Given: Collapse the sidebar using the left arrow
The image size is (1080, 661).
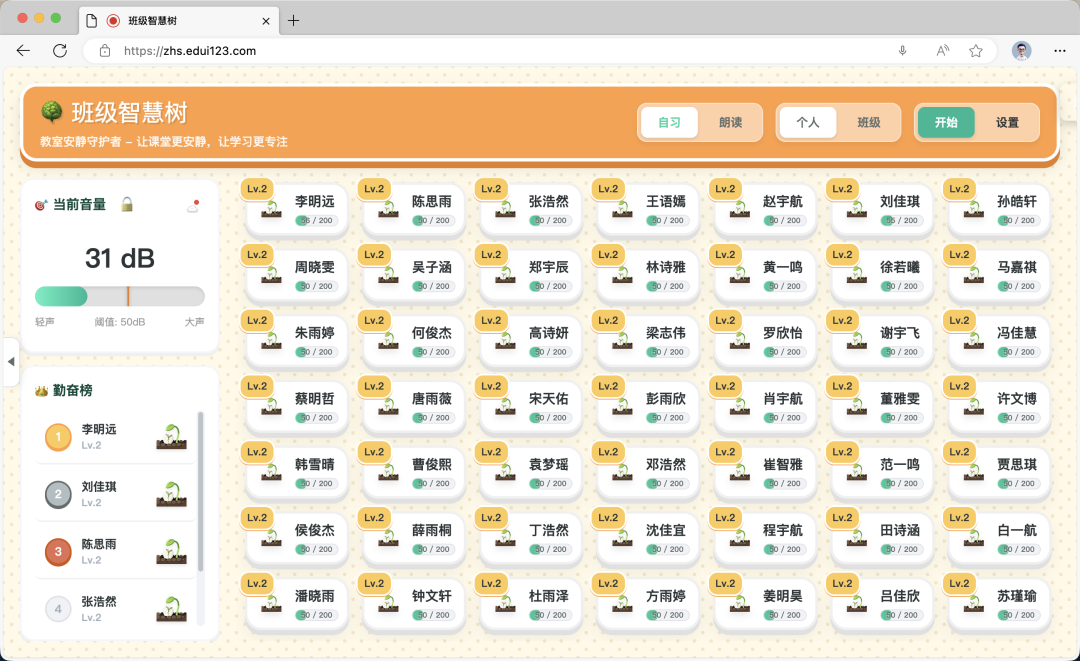Looking at the screenshot, I should pos(11,362).
